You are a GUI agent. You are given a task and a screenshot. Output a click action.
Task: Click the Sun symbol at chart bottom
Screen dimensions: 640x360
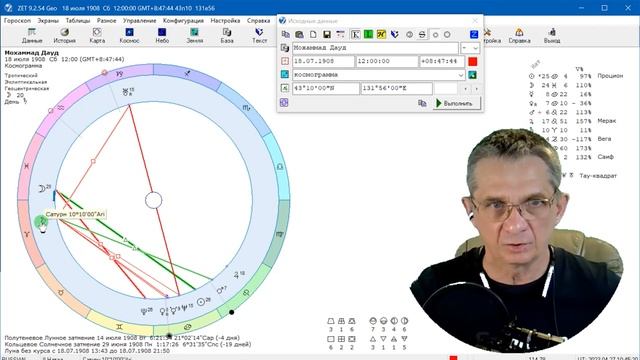(201, 302)
